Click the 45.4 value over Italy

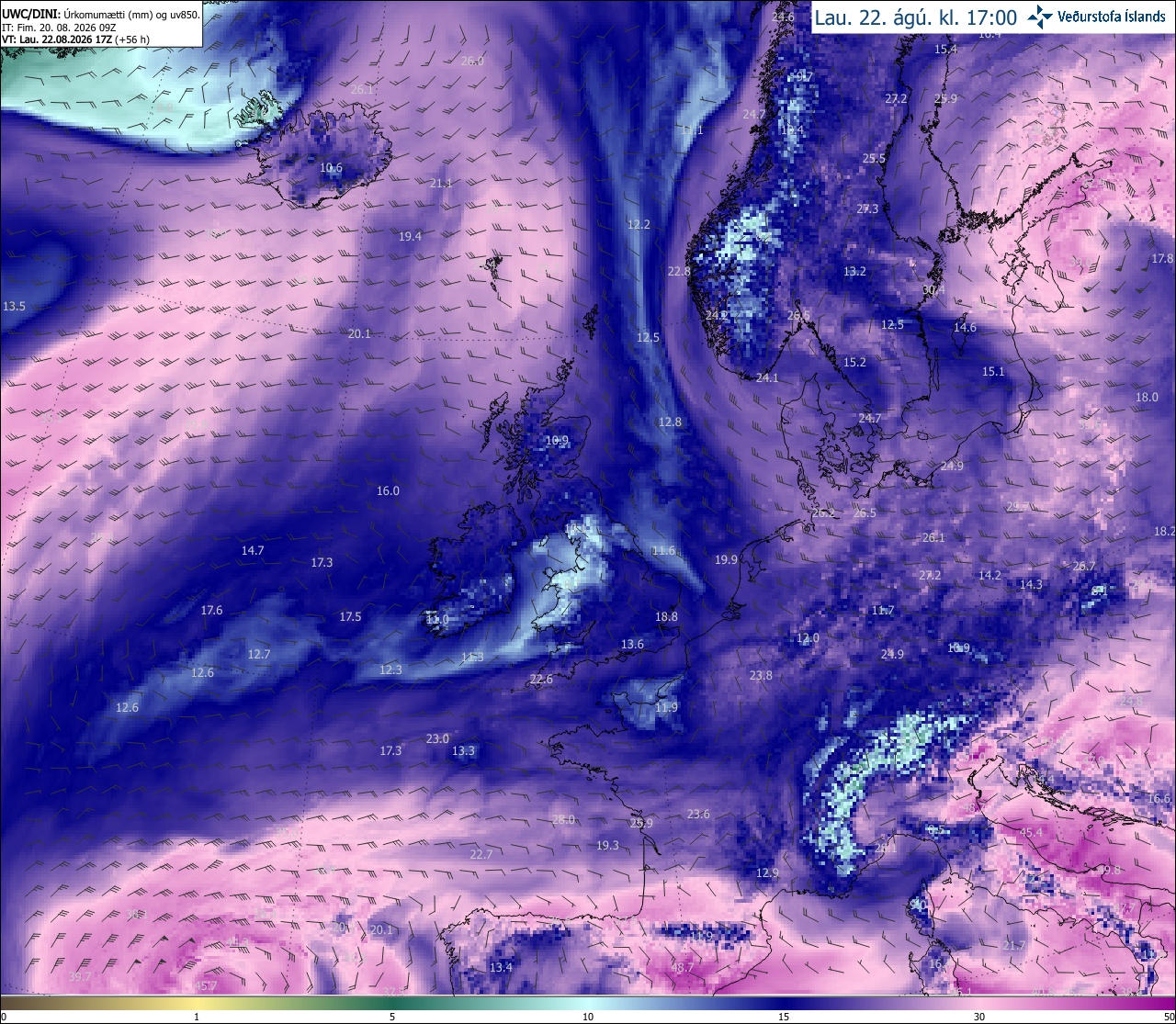(1031, 833)
